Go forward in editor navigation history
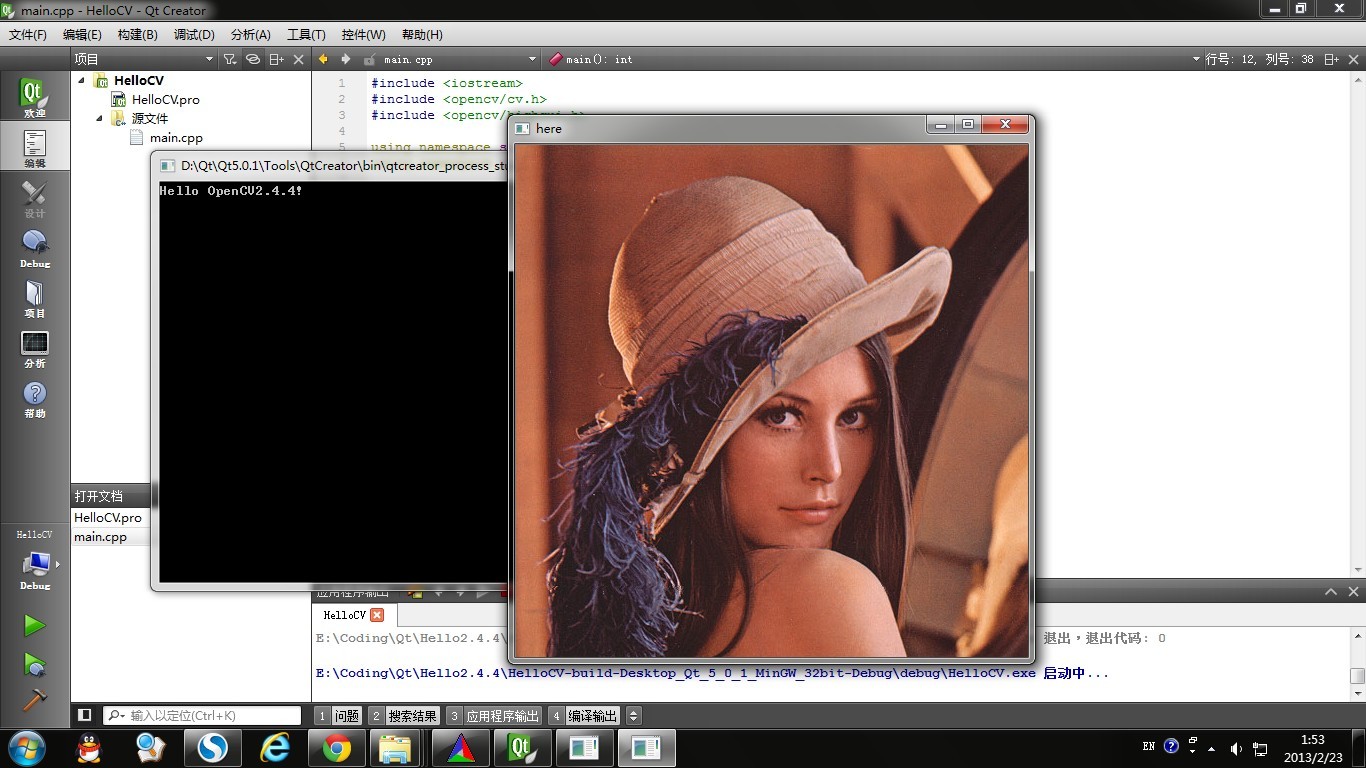Screen dimensions: 1366x768 pyautogui.click(x=346, y=59)
